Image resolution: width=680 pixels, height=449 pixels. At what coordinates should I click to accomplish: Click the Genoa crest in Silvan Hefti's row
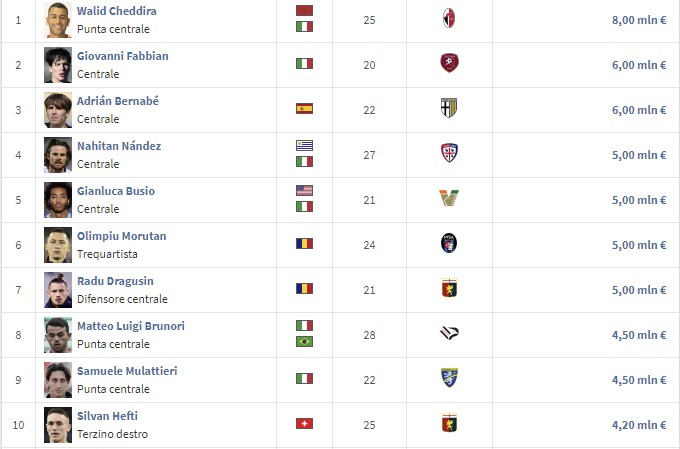448,423
